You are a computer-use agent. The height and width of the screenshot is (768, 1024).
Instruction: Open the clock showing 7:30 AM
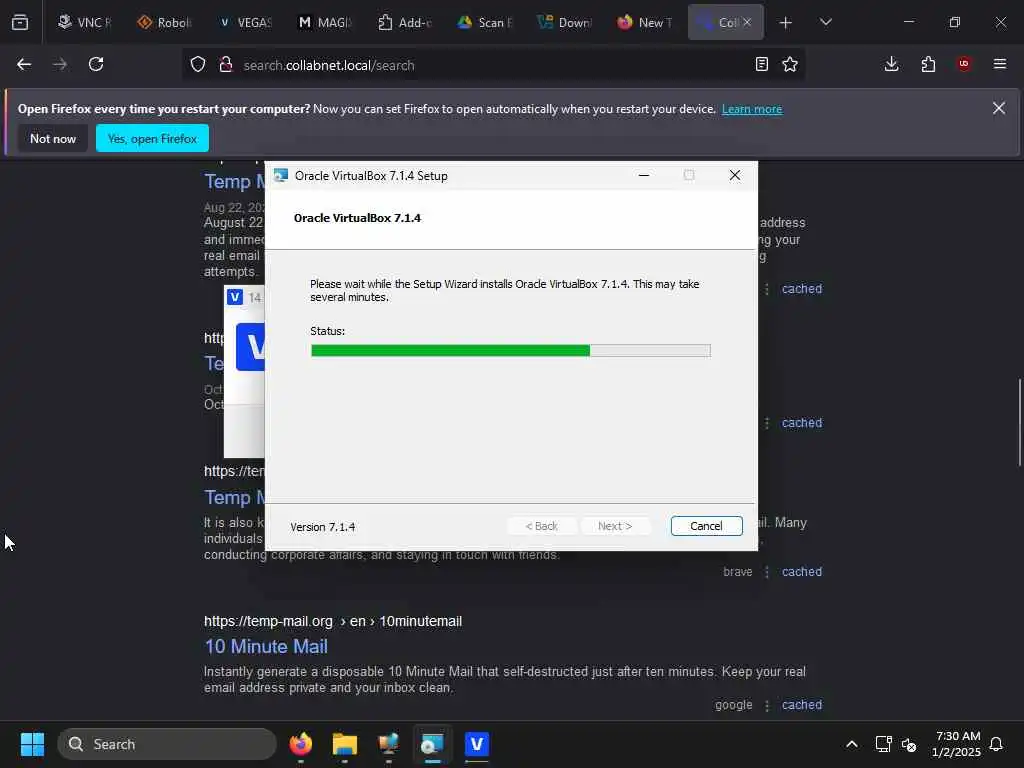coord(957,744)
